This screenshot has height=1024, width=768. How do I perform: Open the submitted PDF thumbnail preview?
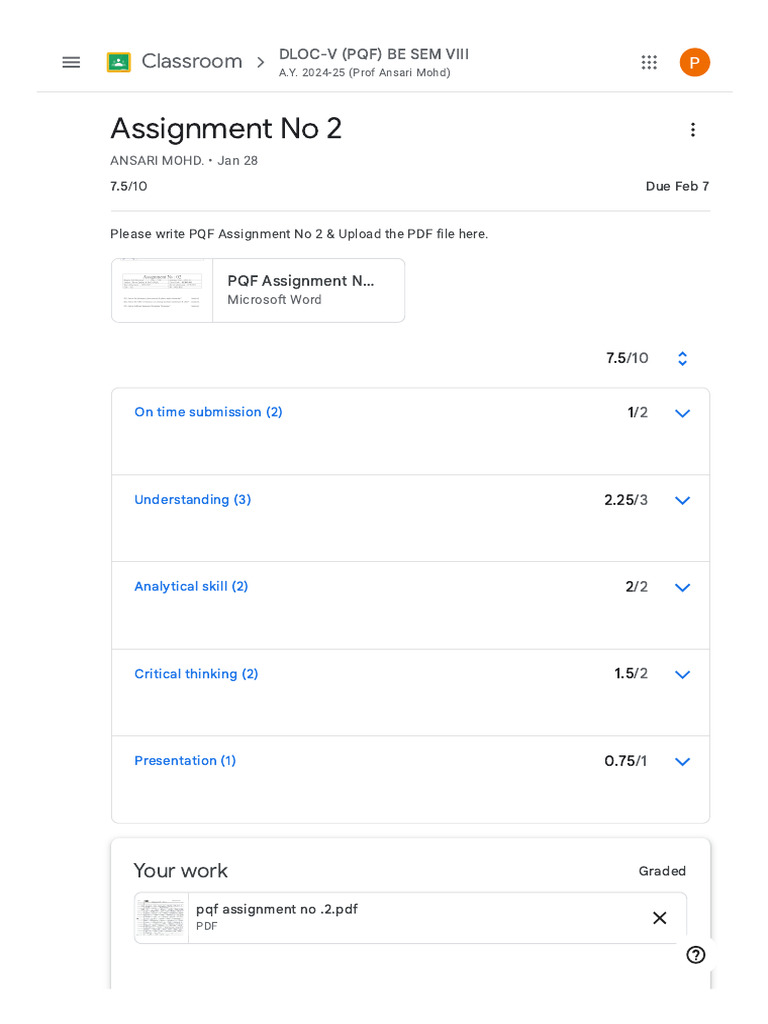point(162,918)
